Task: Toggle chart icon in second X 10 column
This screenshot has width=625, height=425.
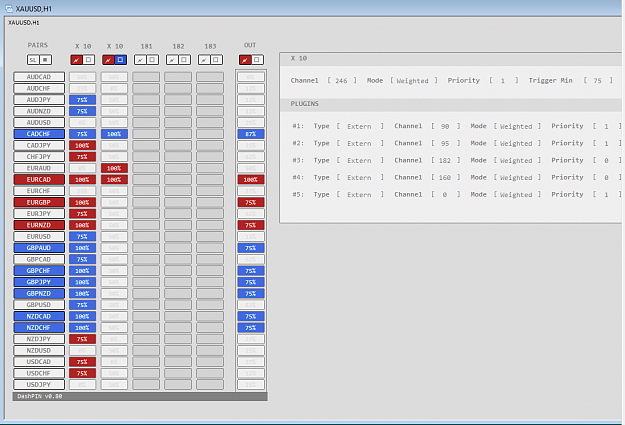Action: click(x=108, y=60)
